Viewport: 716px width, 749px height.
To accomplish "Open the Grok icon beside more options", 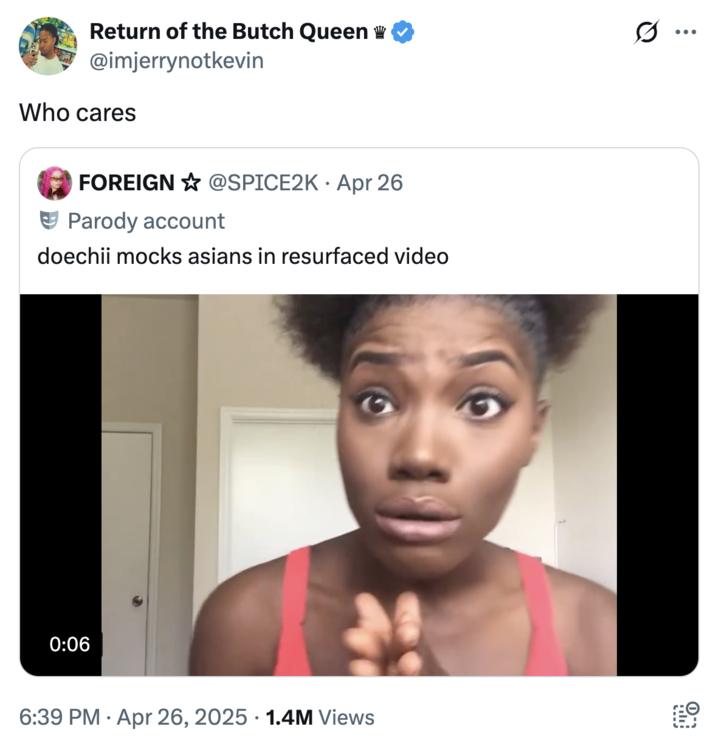I will (x=643, y=32).
